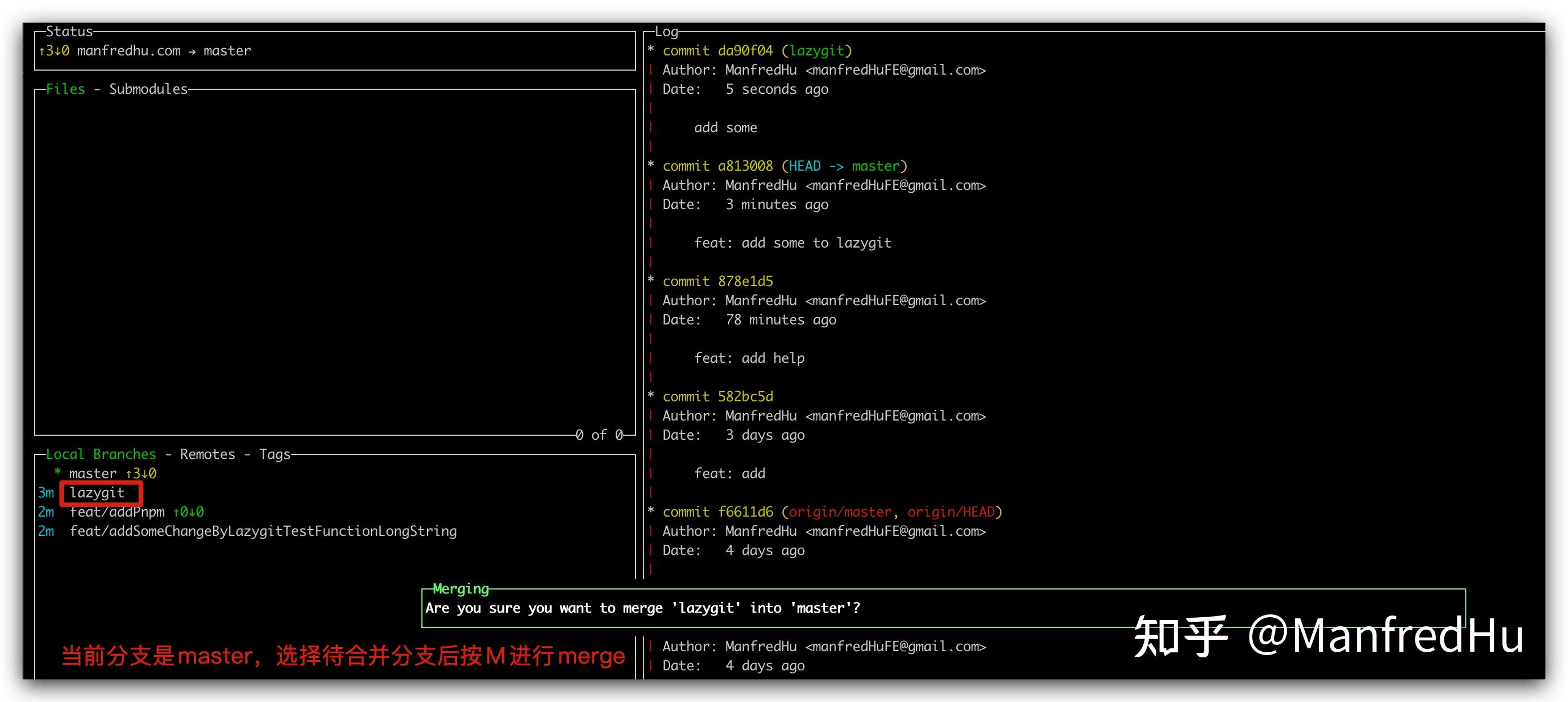Switch to the Remotes tab
The image size is (1568, 702).
207,454
